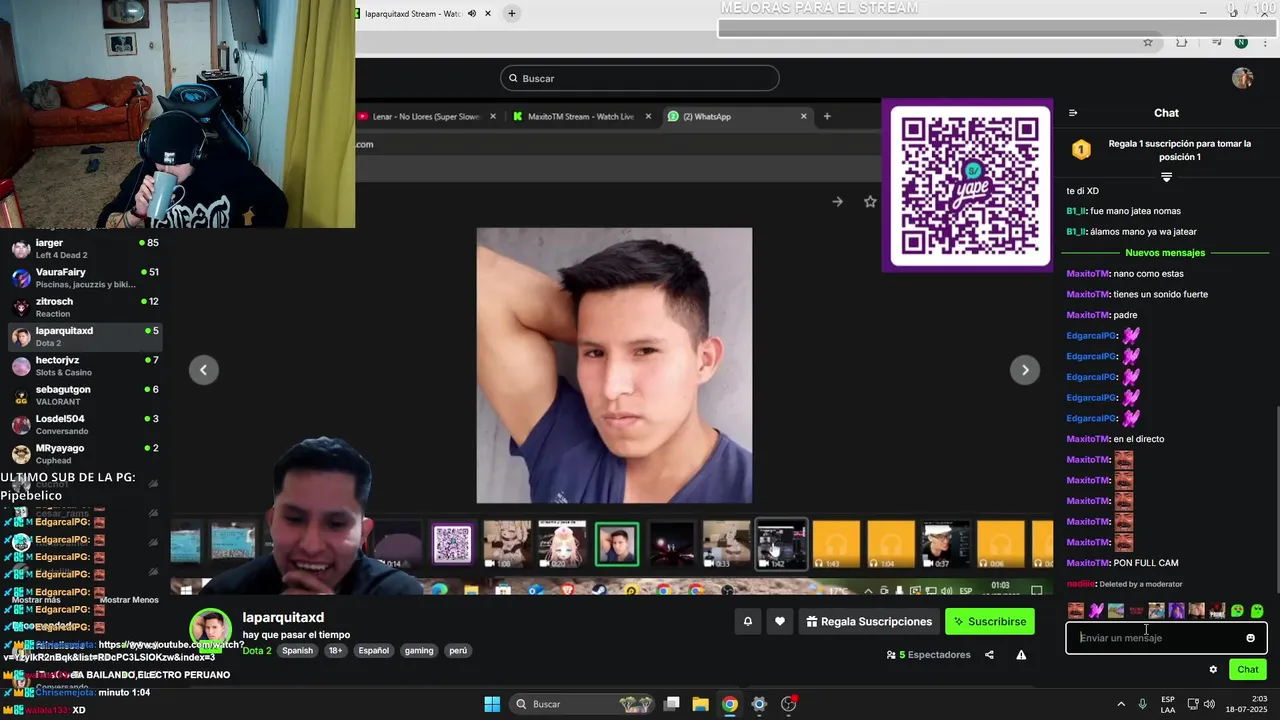This screenshot has width=1280, height=720.
Task: Switch to MaxitoTM Stream tab in inner browser
Action: pyautogui.click(x=580, y=117)
